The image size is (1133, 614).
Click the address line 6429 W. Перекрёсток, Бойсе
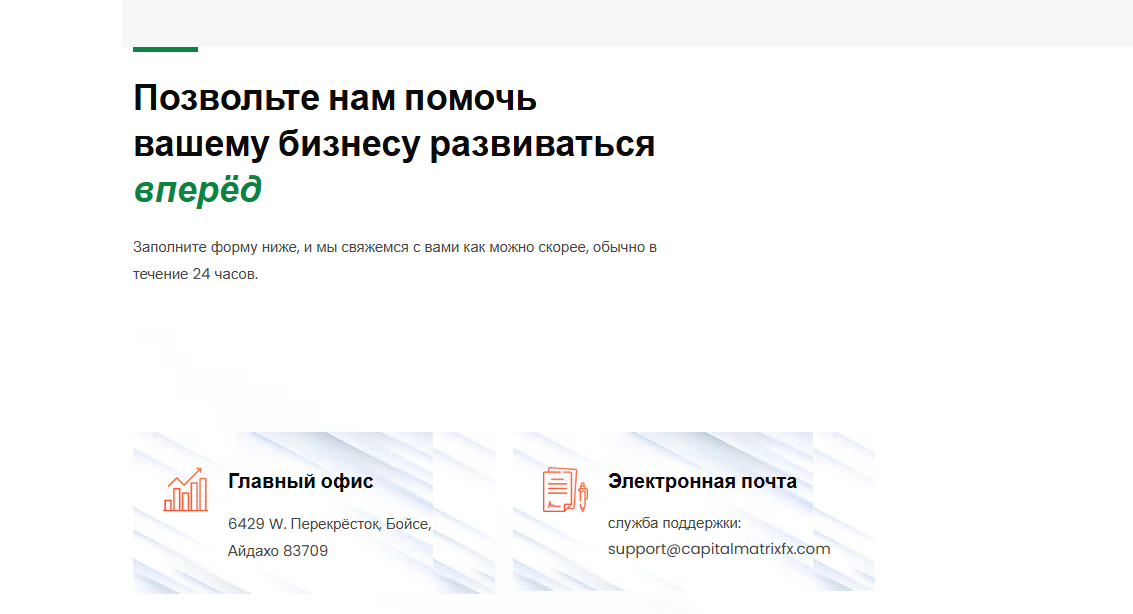click(x=329, y=524)
